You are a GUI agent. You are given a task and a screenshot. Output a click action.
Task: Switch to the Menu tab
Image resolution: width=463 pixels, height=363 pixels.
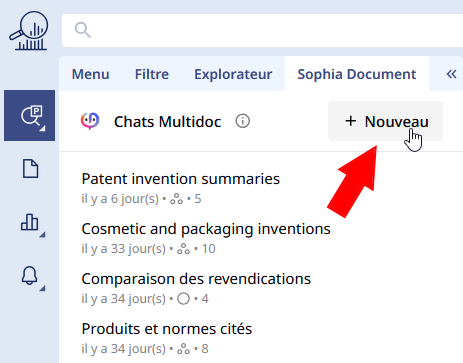click(91, 74)
